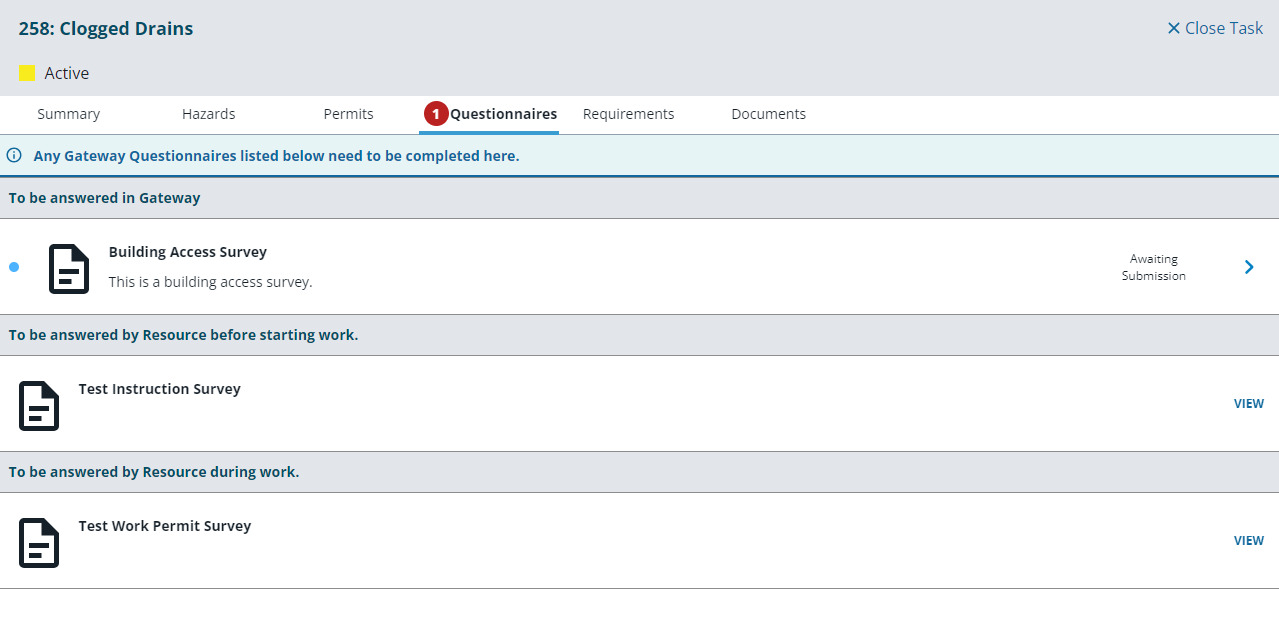Click the yellow Active status square
The width and height of the screenshot is (1279, 617).
[x=27, y=73]
